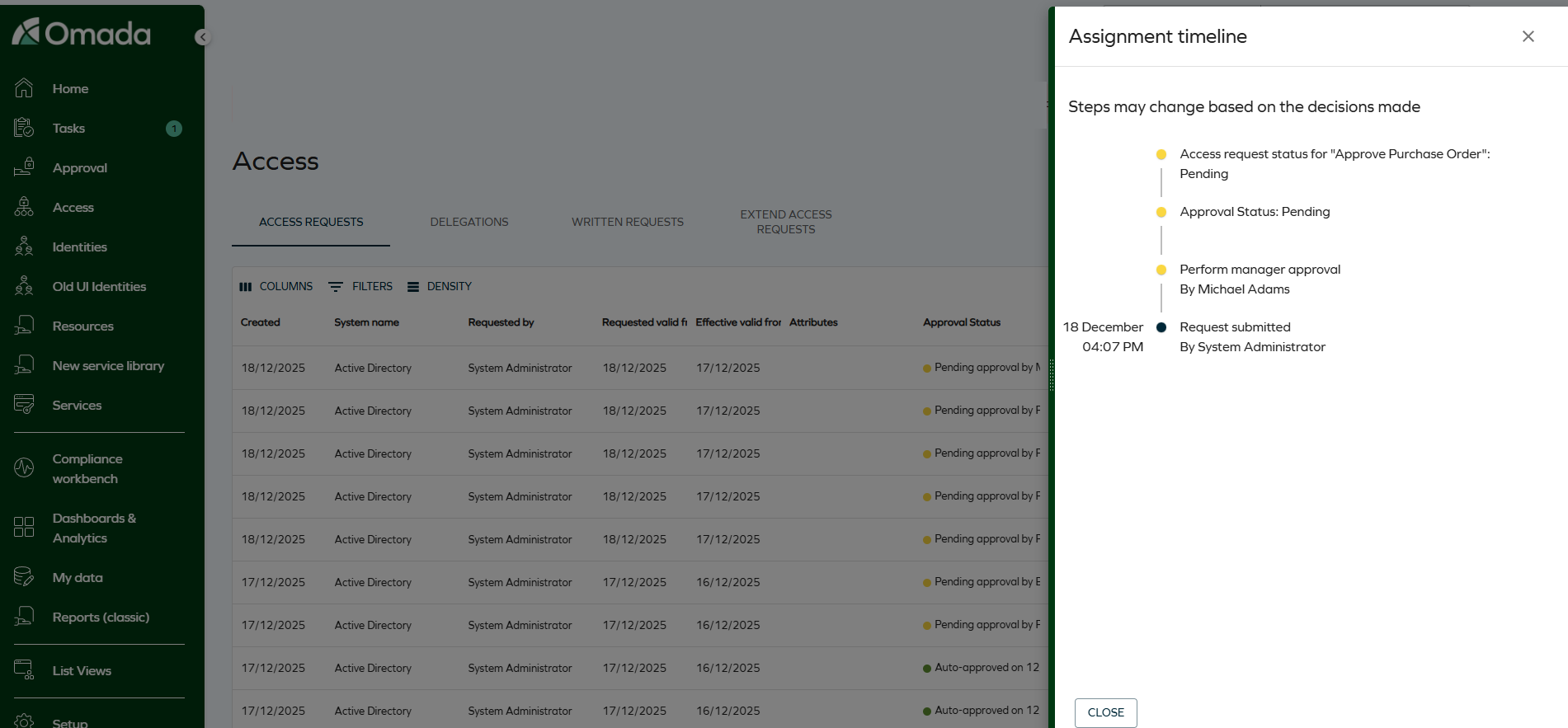Go to Tasks menu label
The width and height of the screenshot is (1568, 728).
click(68, 128)
